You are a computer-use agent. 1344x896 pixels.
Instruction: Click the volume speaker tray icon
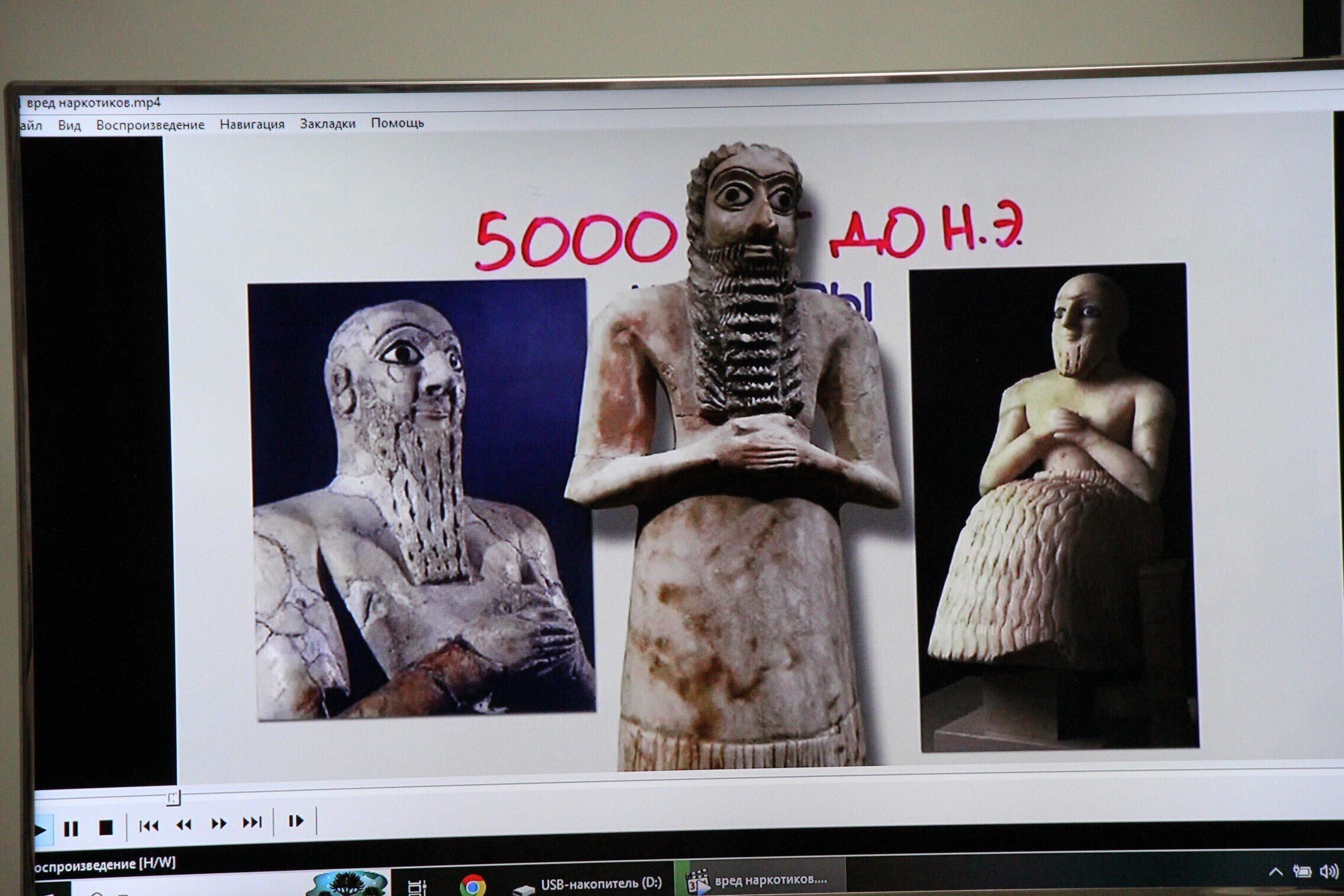coord(1329,871)
